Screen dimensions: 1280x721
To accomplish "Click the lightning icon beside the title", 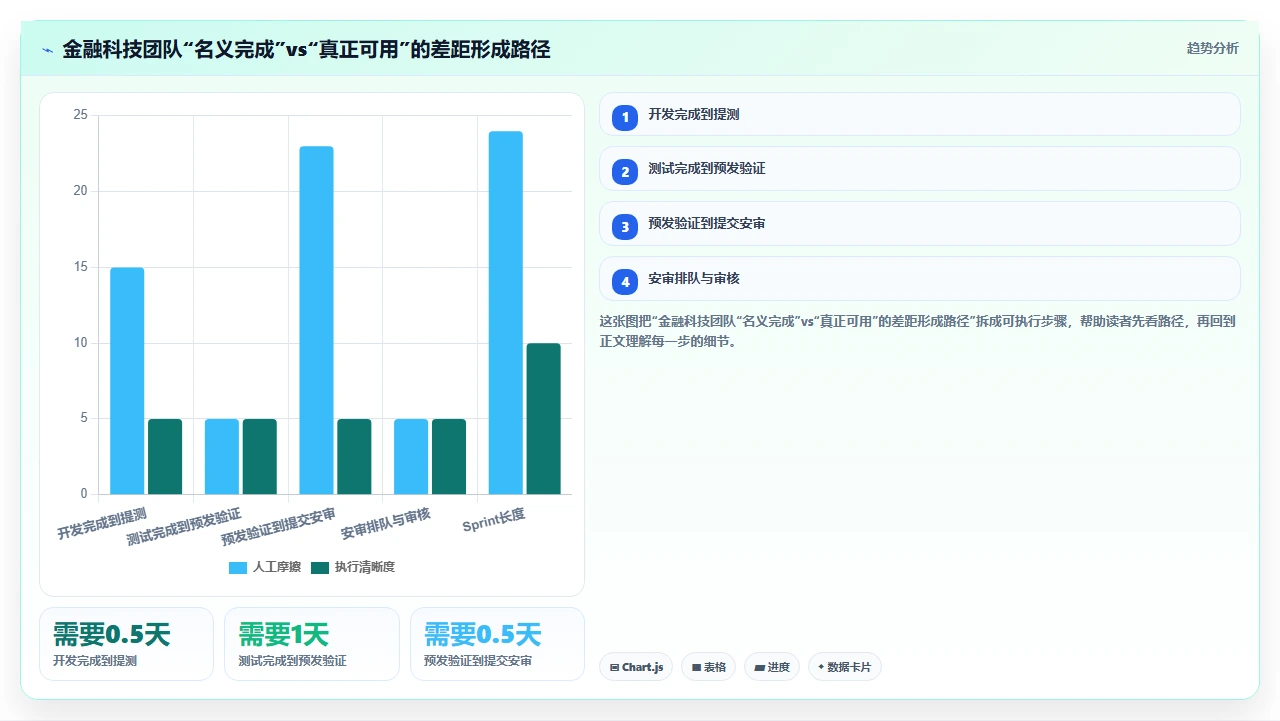I will click(47, 50).
